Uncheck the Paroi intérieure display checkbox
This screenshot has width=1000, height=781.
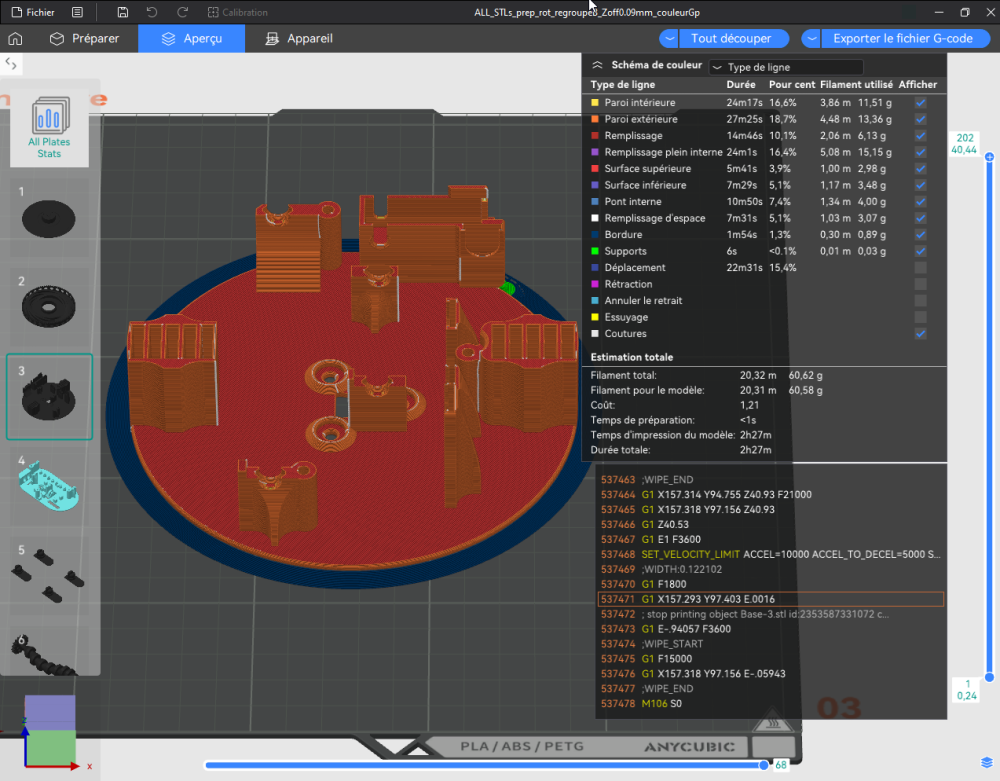[920, 103]
